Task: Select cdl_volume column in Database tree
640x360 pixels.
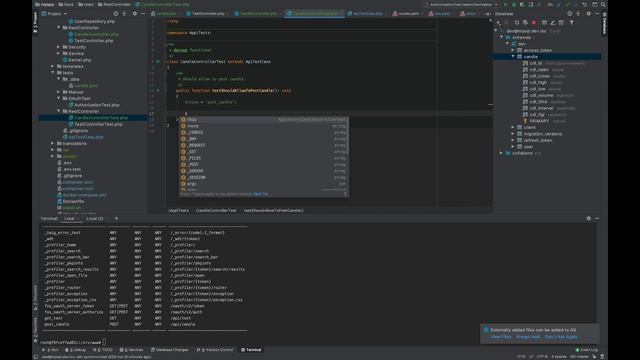Action: (x=541, y=95)
